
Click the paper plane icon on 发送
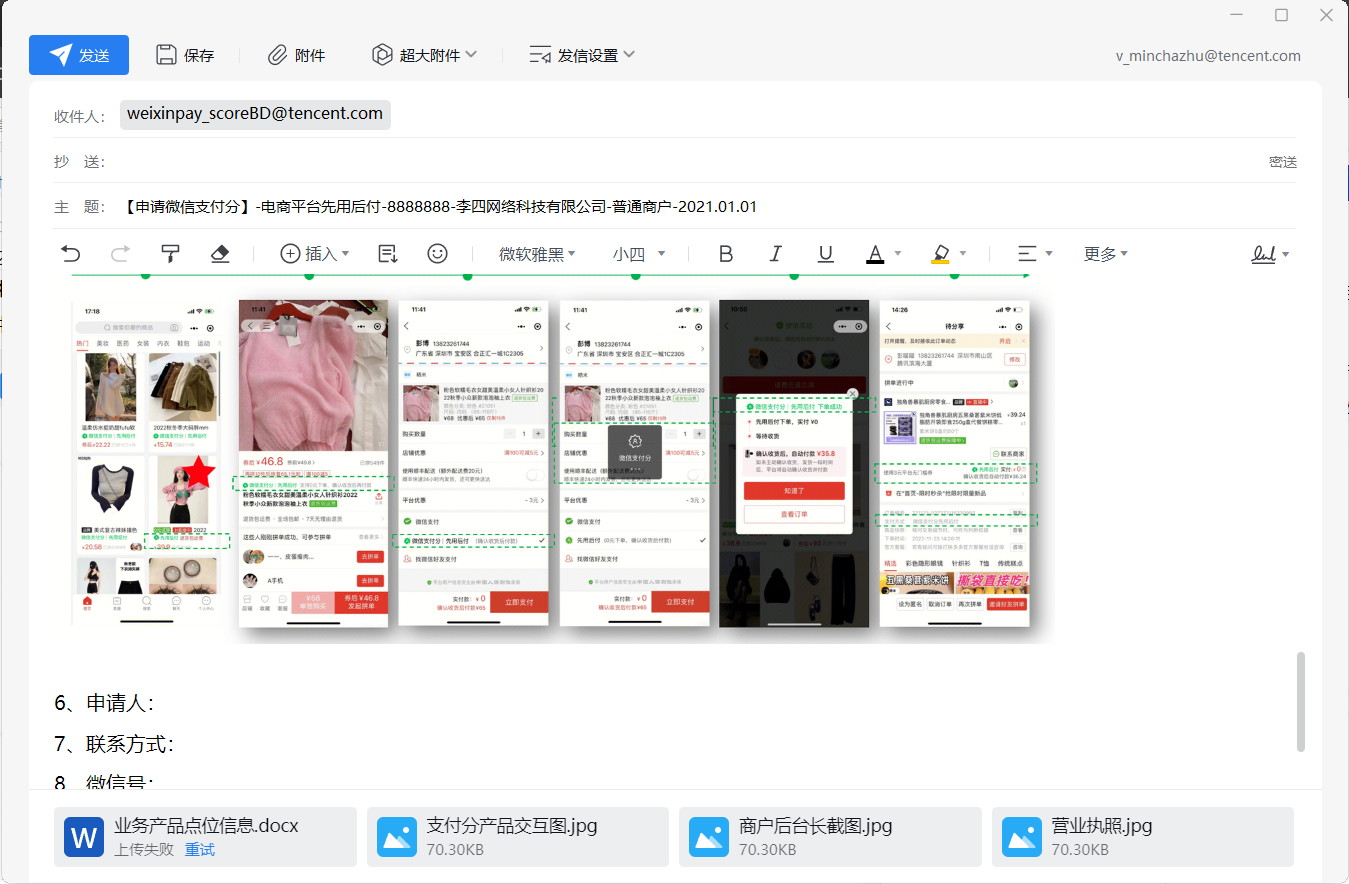click(61, 55)
